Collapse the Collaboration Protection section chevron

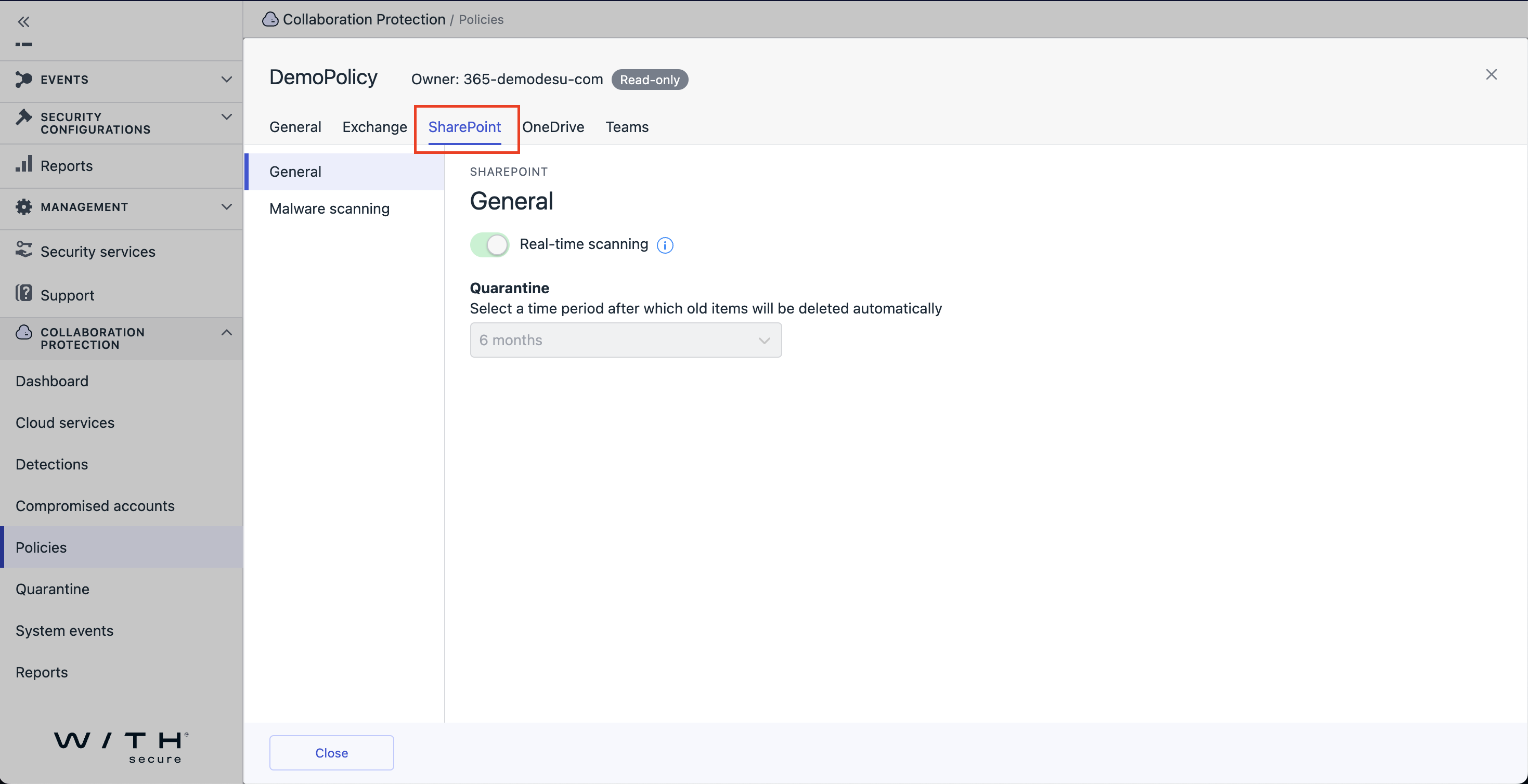227,333
